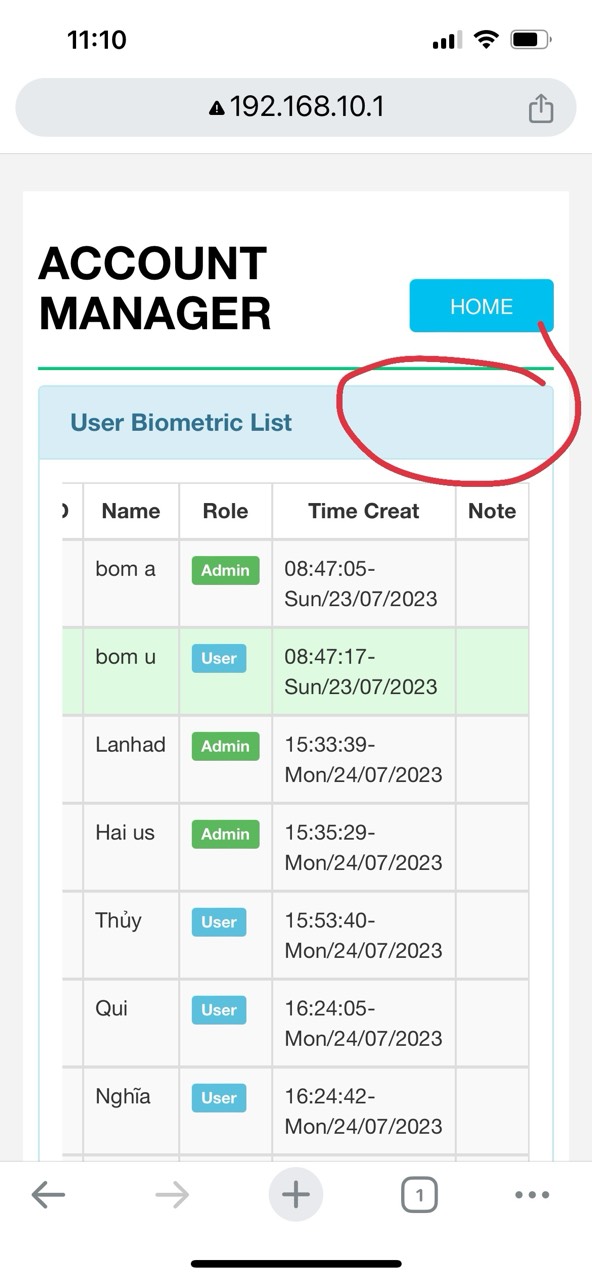
Task: Click the Name column header
Action: click(x=131, y=511)
